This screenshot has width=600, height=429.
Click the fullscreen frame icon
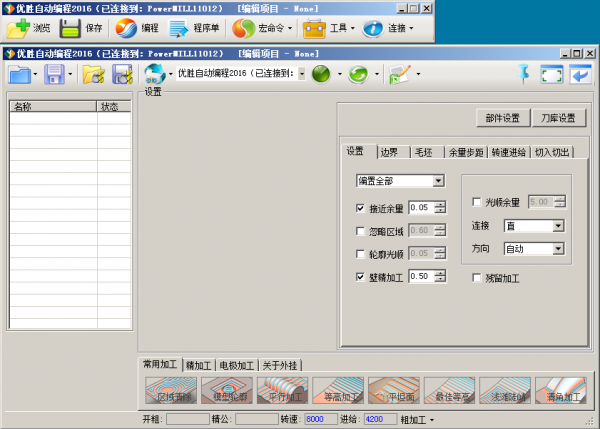click(551, 74)
